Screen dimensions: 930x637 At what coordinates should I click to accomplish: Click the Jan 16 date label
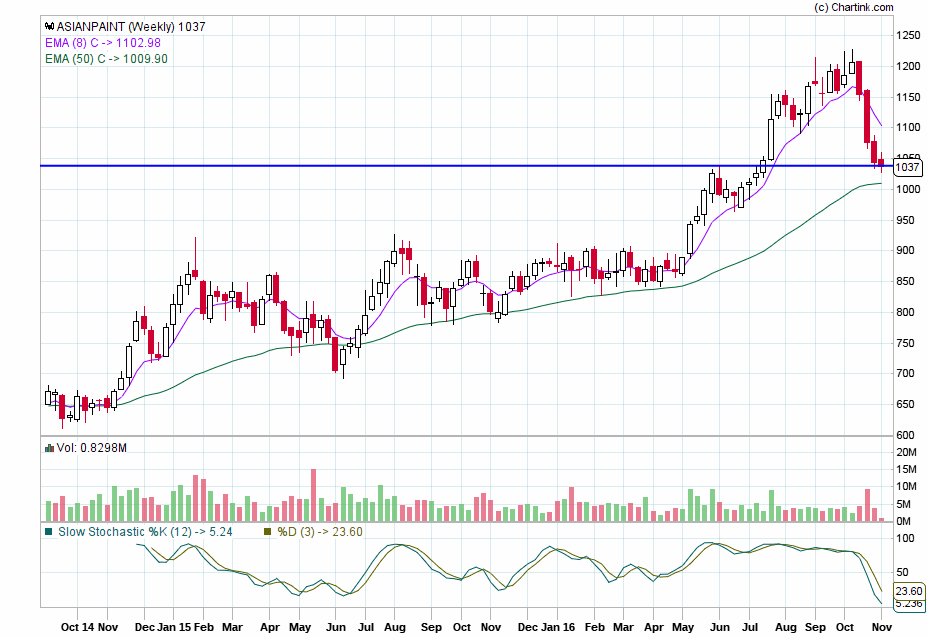[558, 628]
